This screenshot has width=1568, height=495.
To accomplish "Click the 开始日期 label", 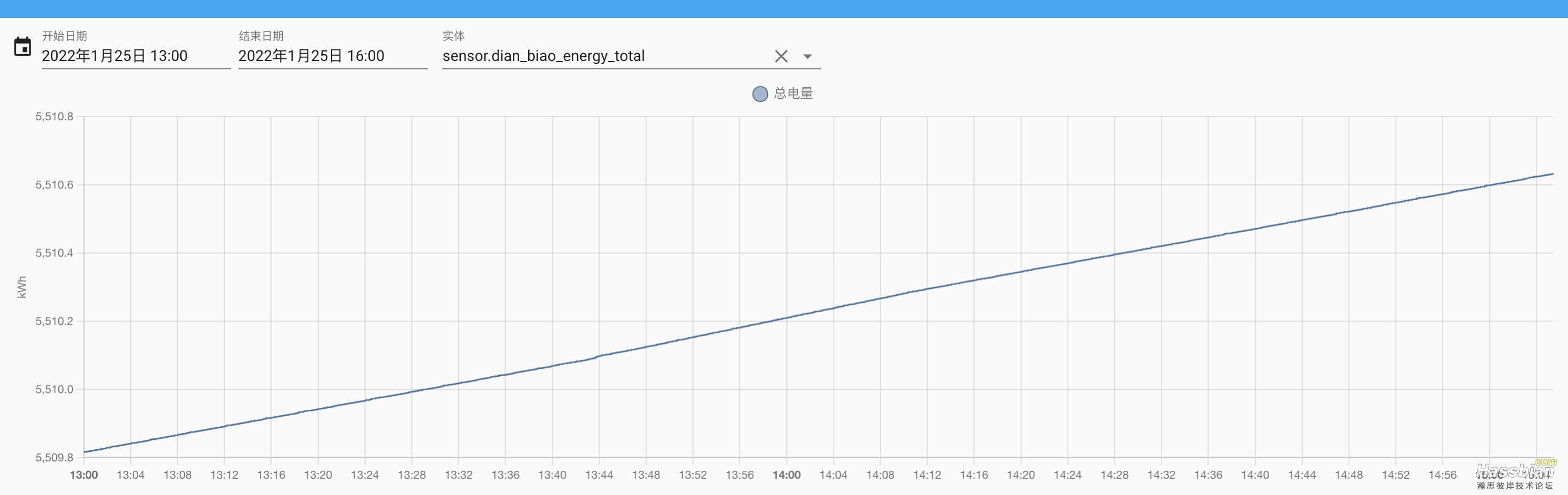I will click(65, 36).
